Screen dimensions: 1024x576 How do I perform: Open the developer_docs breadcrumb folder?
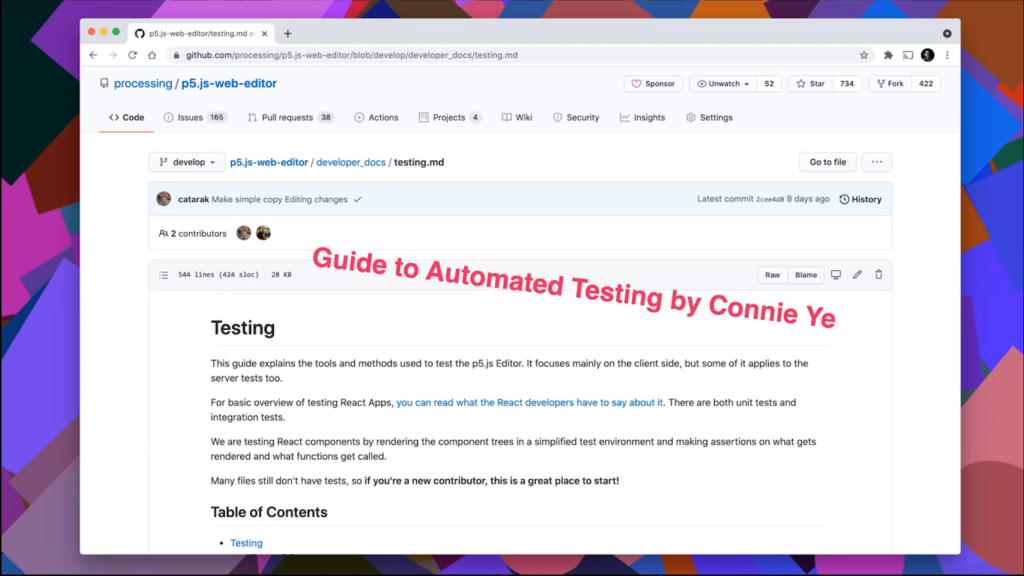click(x=351, y=162)
